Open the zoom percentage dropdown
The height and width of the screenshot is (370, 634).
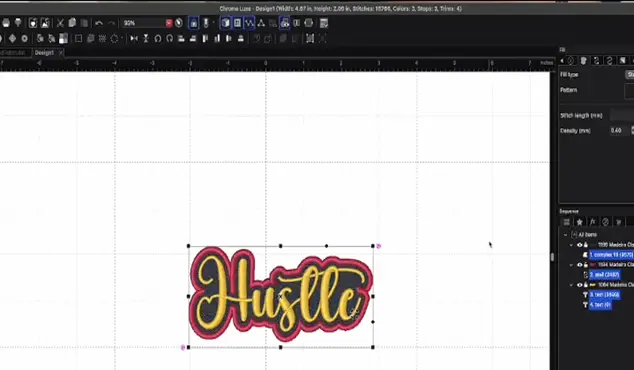(169, 23)
